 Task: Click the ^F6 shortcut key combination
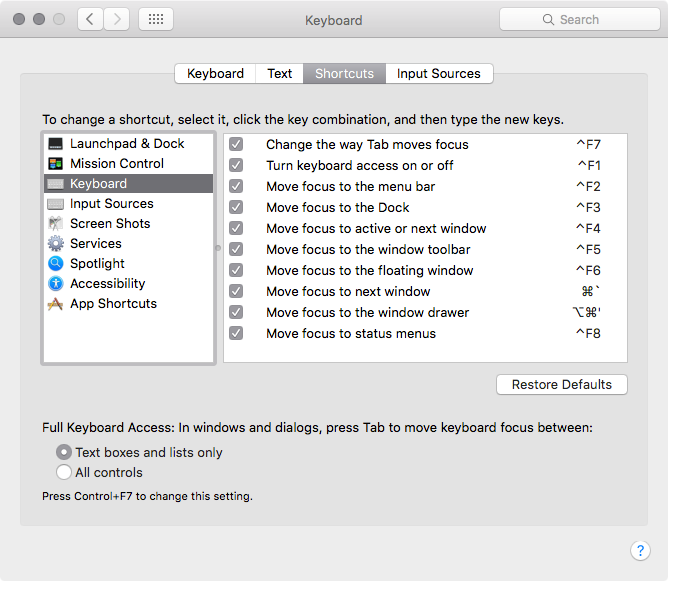588,270
